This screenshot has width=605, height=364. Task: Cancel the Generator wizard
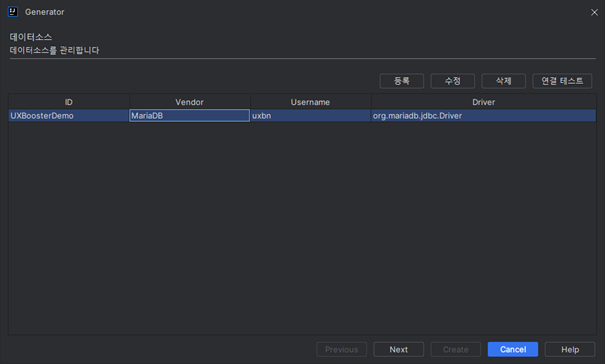pos(513,349)
